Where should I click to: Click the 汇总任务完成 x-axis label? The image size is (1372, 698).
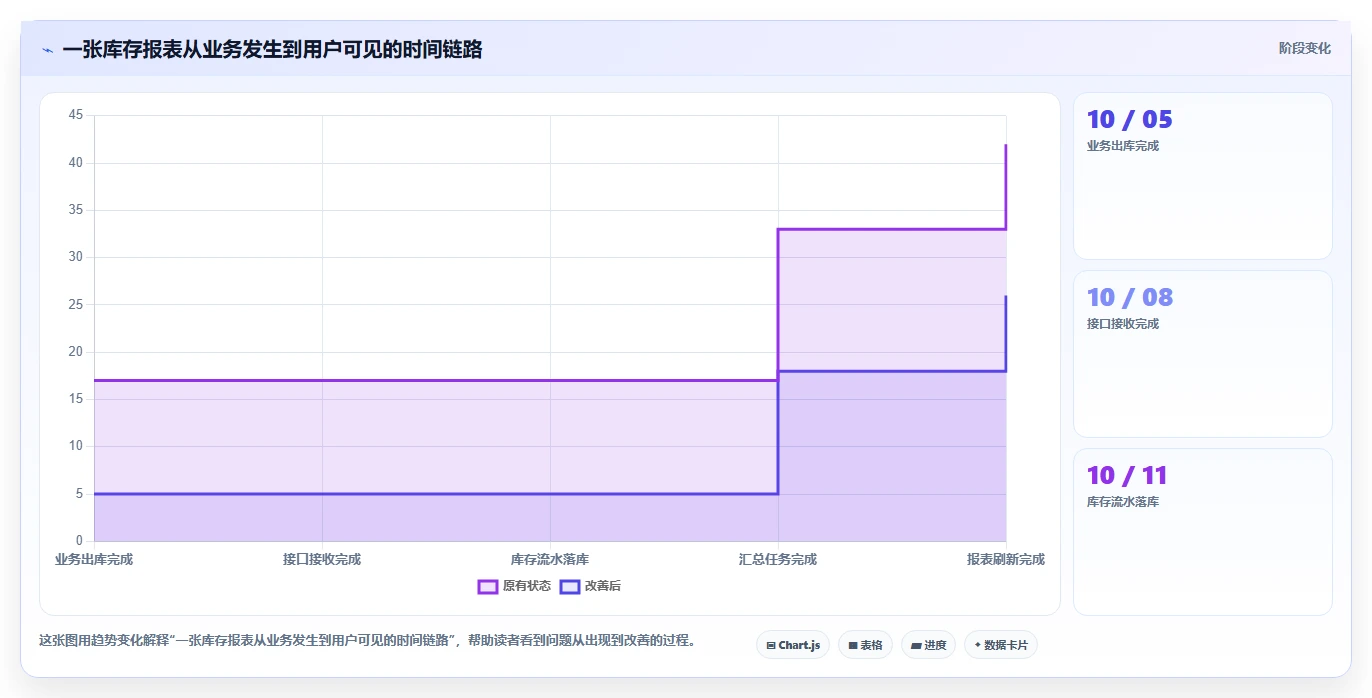778,559
